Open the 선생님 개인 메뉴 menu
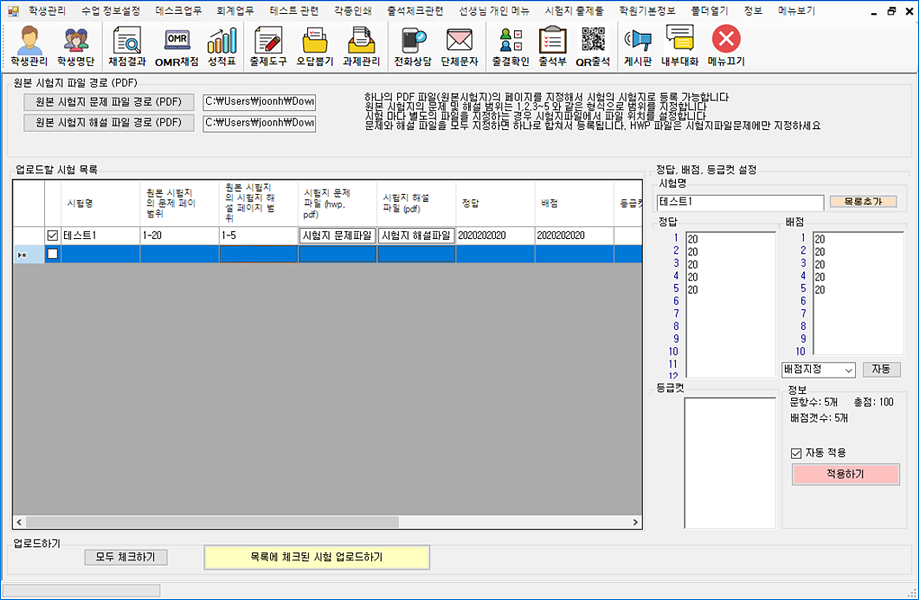Viewport: 919px width, 600px height. pyautogui.click(x=493, y=11)
